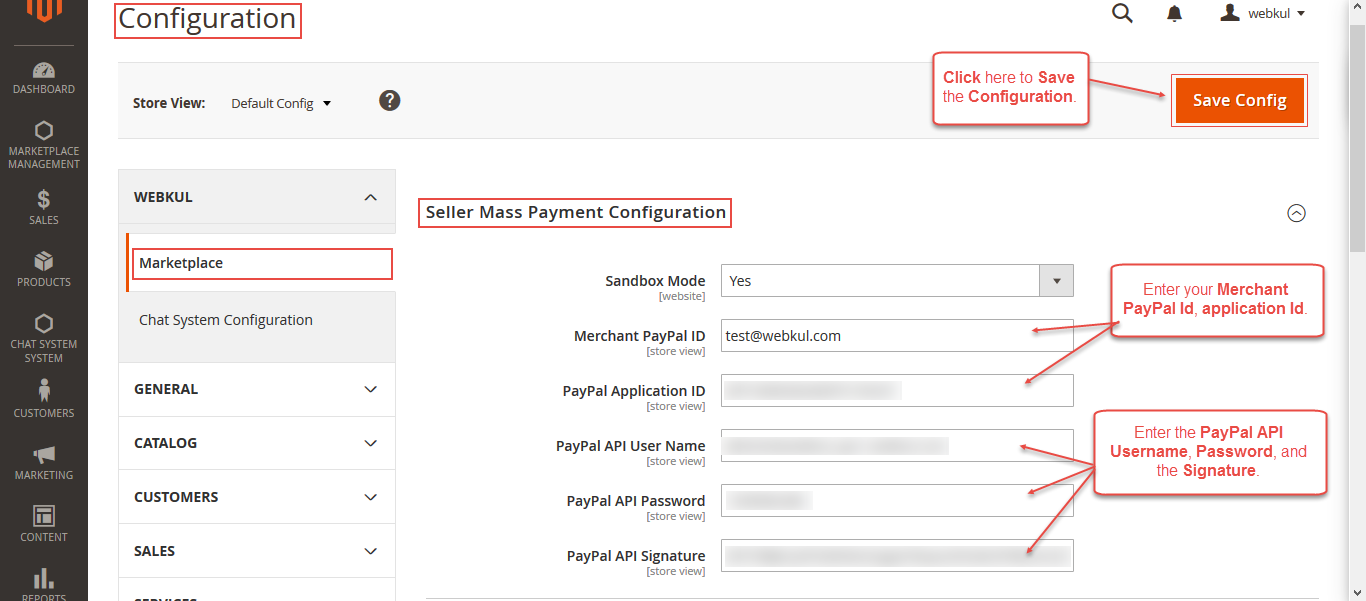Click the Save Config button
Viewport: 1366px width, 601px height.
pyautogui.click(x=1239, y=100)
